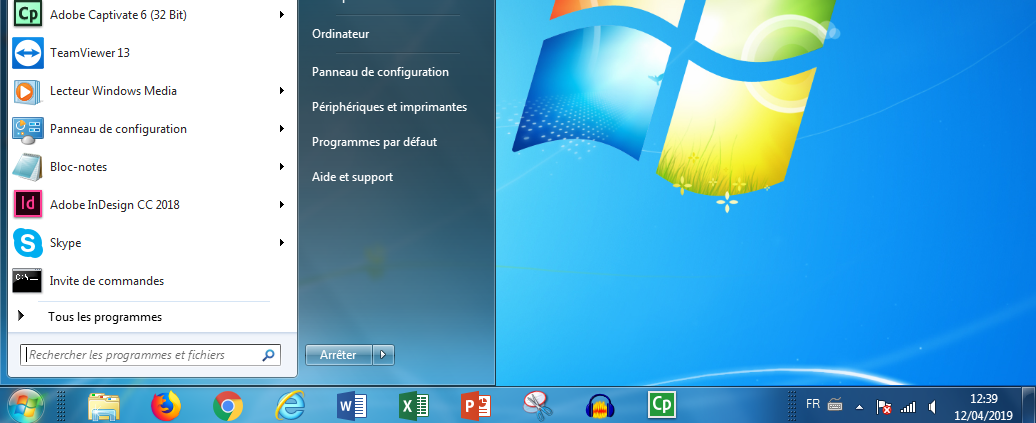Open Lecteur Windows Media icon
This screenshot has height=423, width=1036.
click(x=28, y=91)
